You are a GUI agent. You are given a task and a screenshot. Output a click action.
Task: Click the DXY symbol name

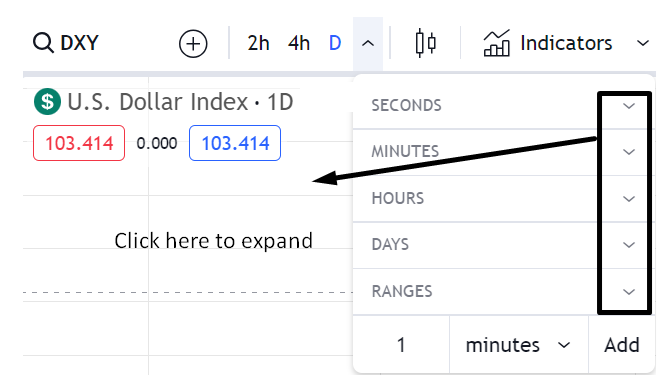coord(79,43)
